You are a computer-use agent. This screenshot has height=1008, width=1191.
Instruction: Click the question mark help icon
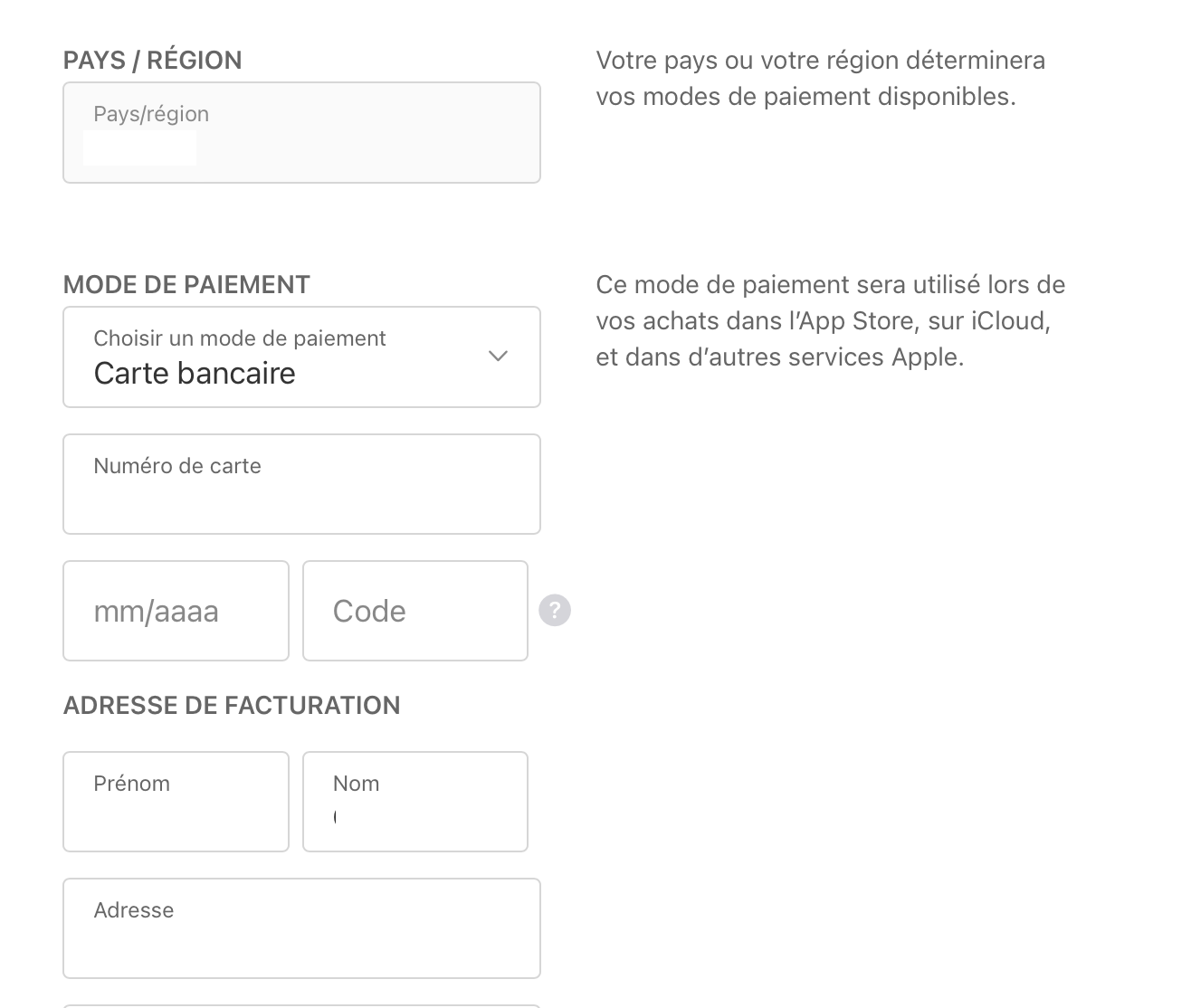tap(555, 611)
